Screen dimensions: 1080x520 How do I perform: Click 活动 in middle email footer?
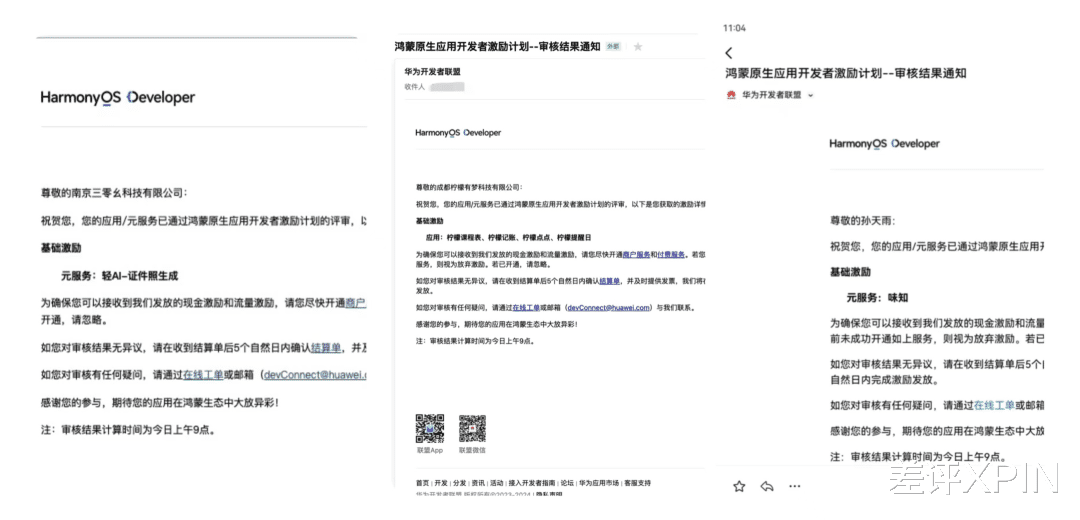point(497,483)
